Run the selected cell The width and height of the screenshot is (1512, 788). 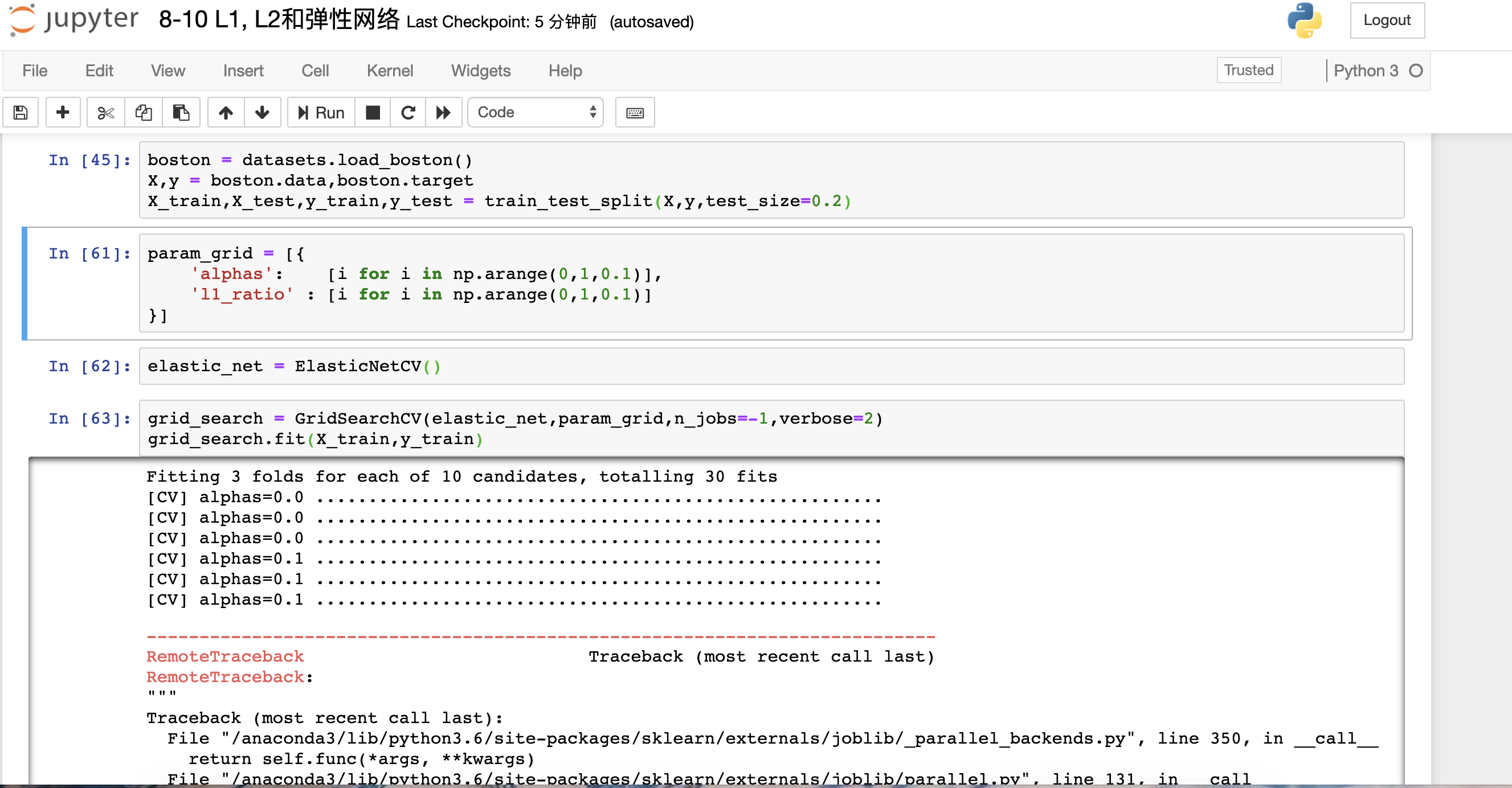321,112
